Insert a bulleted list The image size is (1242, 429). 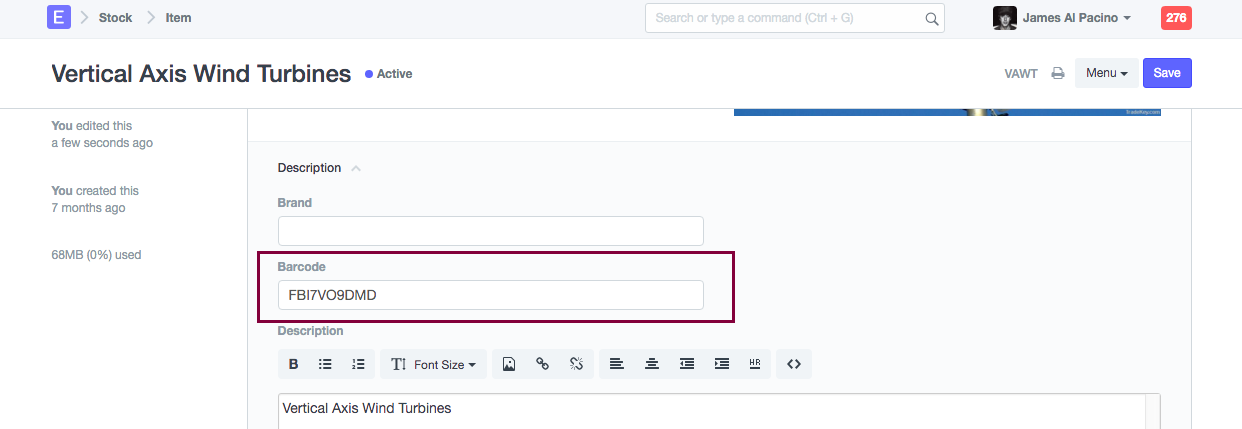pyautogui.click(x=325, y=364)
